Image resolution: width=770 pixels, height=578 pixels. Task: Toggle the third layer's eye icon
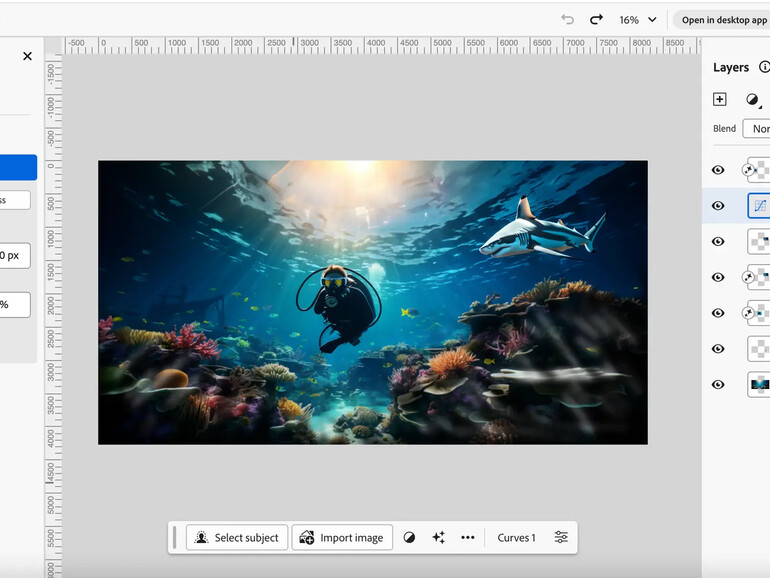(718, 242)
